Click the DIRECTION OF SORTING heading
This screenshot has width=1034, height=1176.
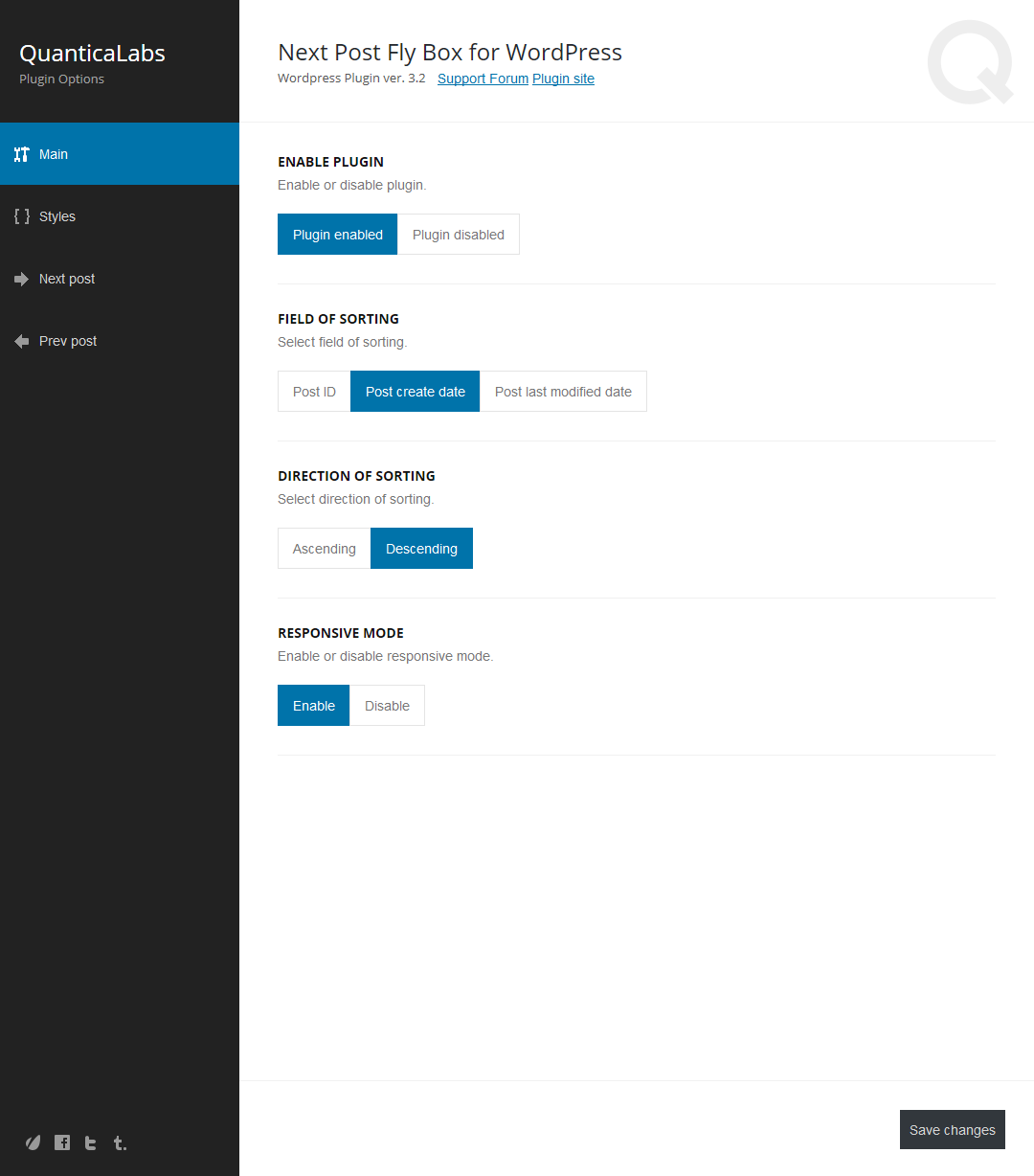(356, 476)
